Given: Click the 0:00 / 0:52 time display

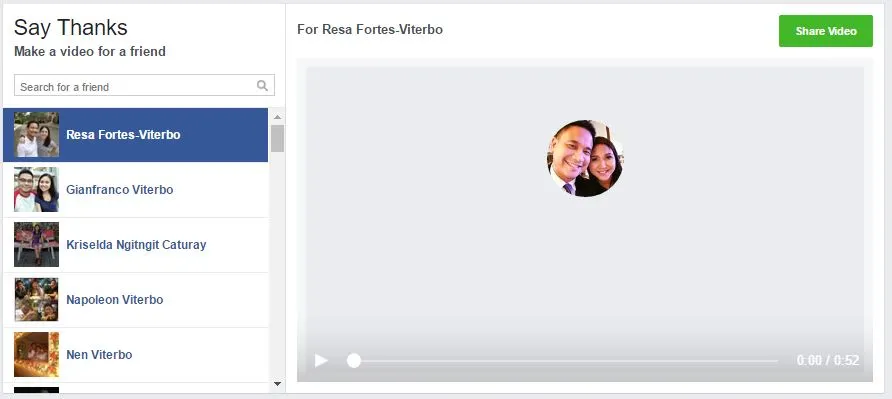Looking at the screenshot, I should coord(828,360).
